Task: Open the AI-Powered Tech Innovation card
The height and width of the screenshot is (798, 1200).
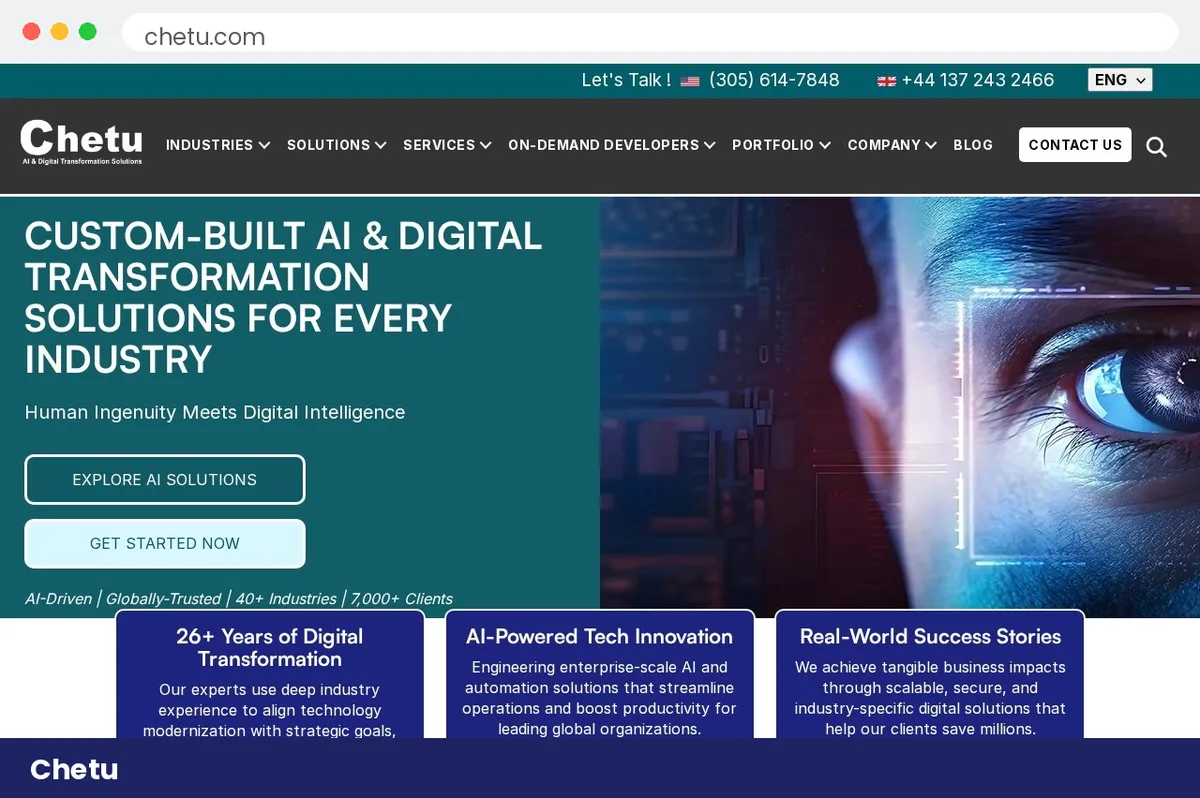Action: coord(600,675)
